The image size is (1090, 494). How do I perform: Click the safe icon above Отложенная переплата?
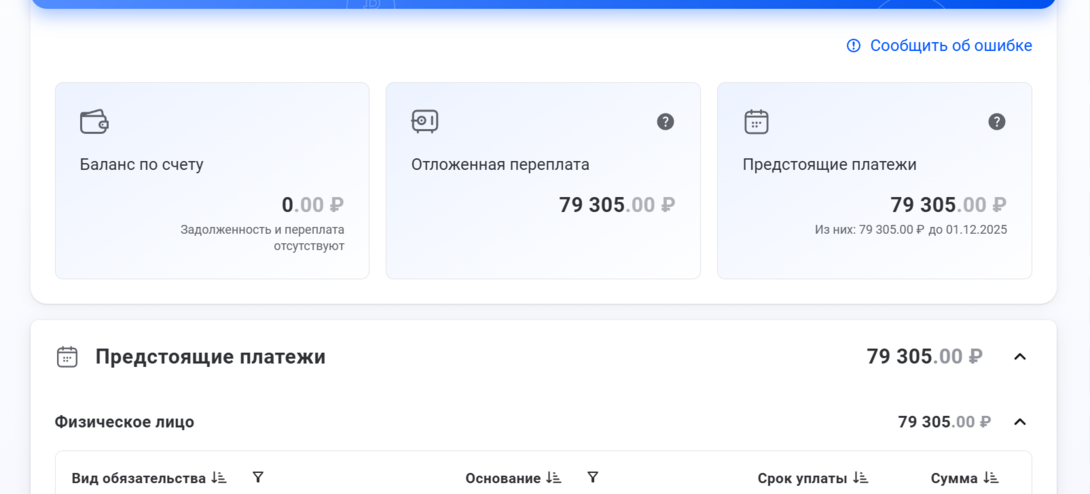click(x=425, y=122)
